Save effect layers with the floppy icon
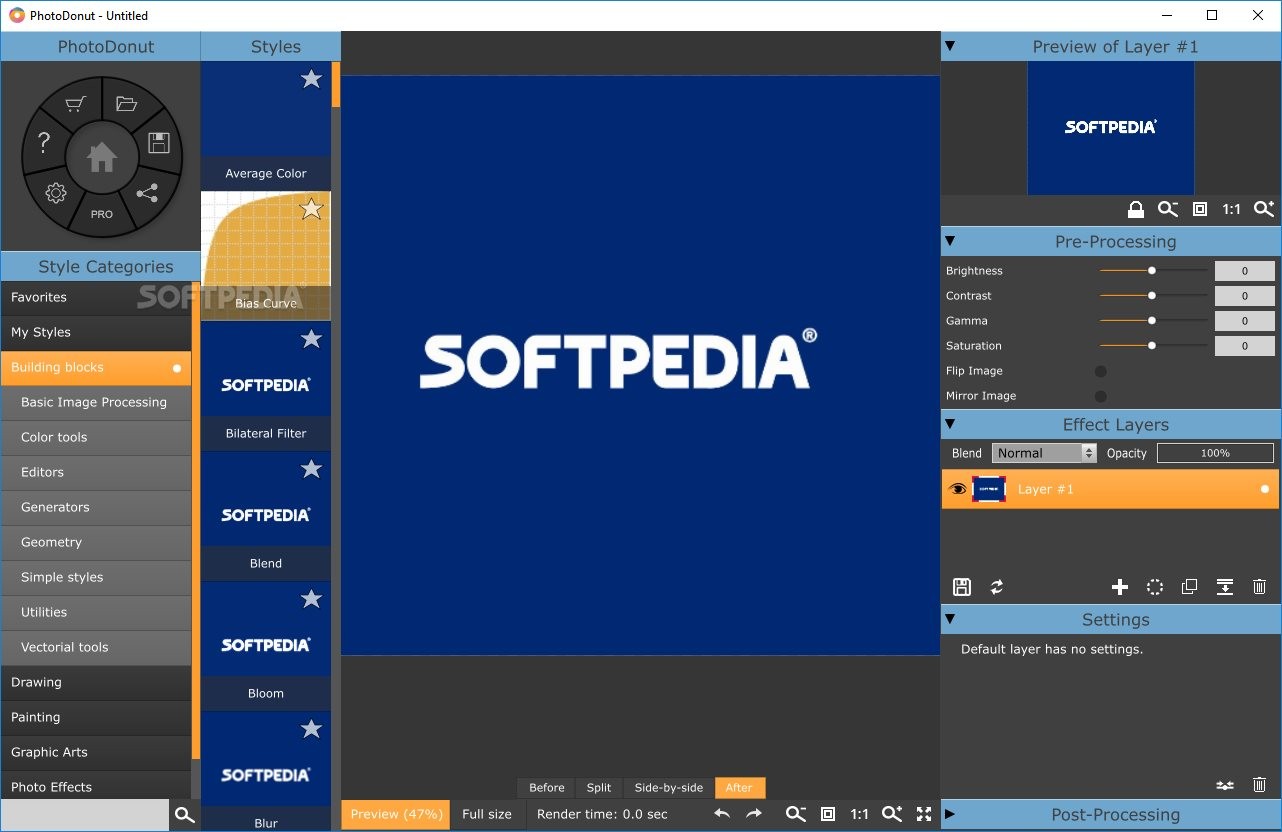This screenshot has width=1282, height=832. tap(961, 587)
